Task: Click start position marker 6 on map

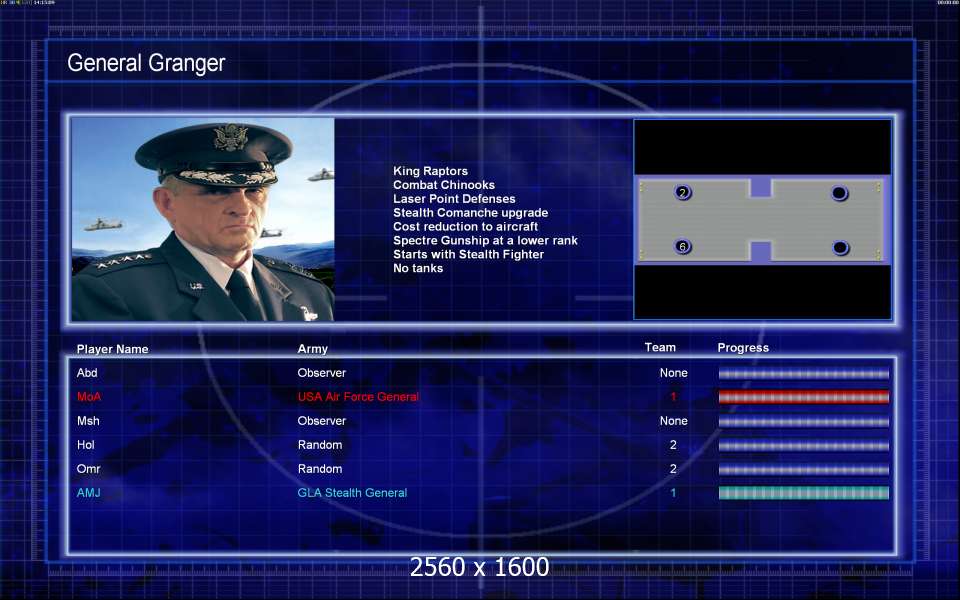Action: (x=683, y=247)
